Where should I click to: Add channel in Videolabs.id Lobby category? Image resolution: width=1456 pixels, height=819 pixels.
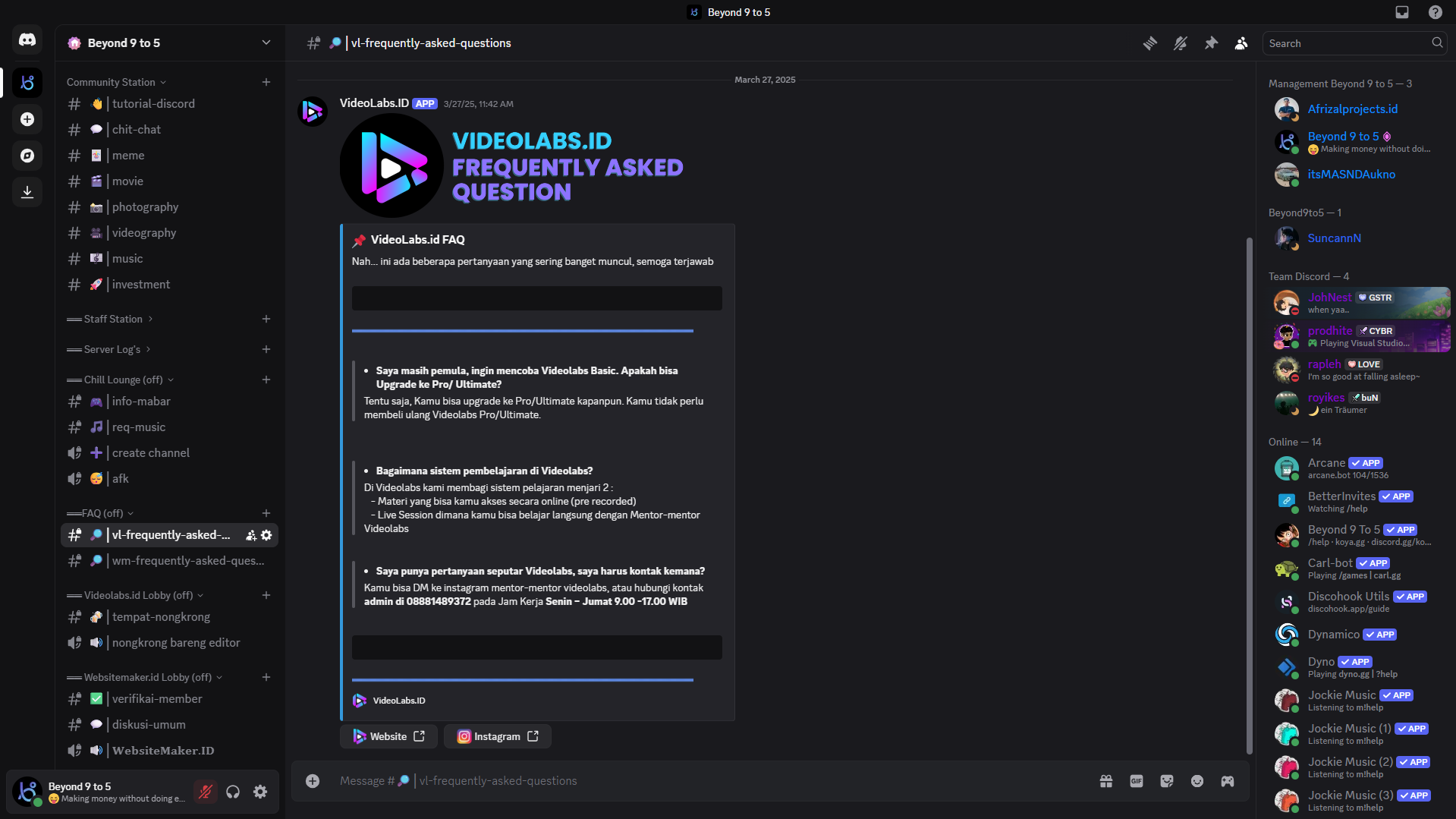point(266,595)
